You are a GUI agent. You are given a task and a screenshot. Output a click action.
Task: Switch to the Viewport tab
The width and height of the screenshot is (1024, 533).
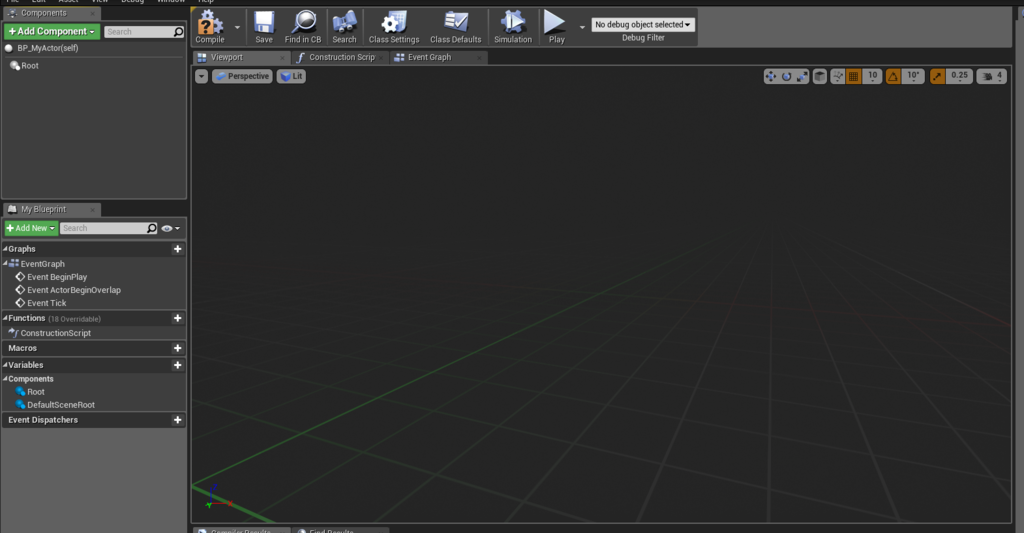pyautogui.click(x=239, y=57)
